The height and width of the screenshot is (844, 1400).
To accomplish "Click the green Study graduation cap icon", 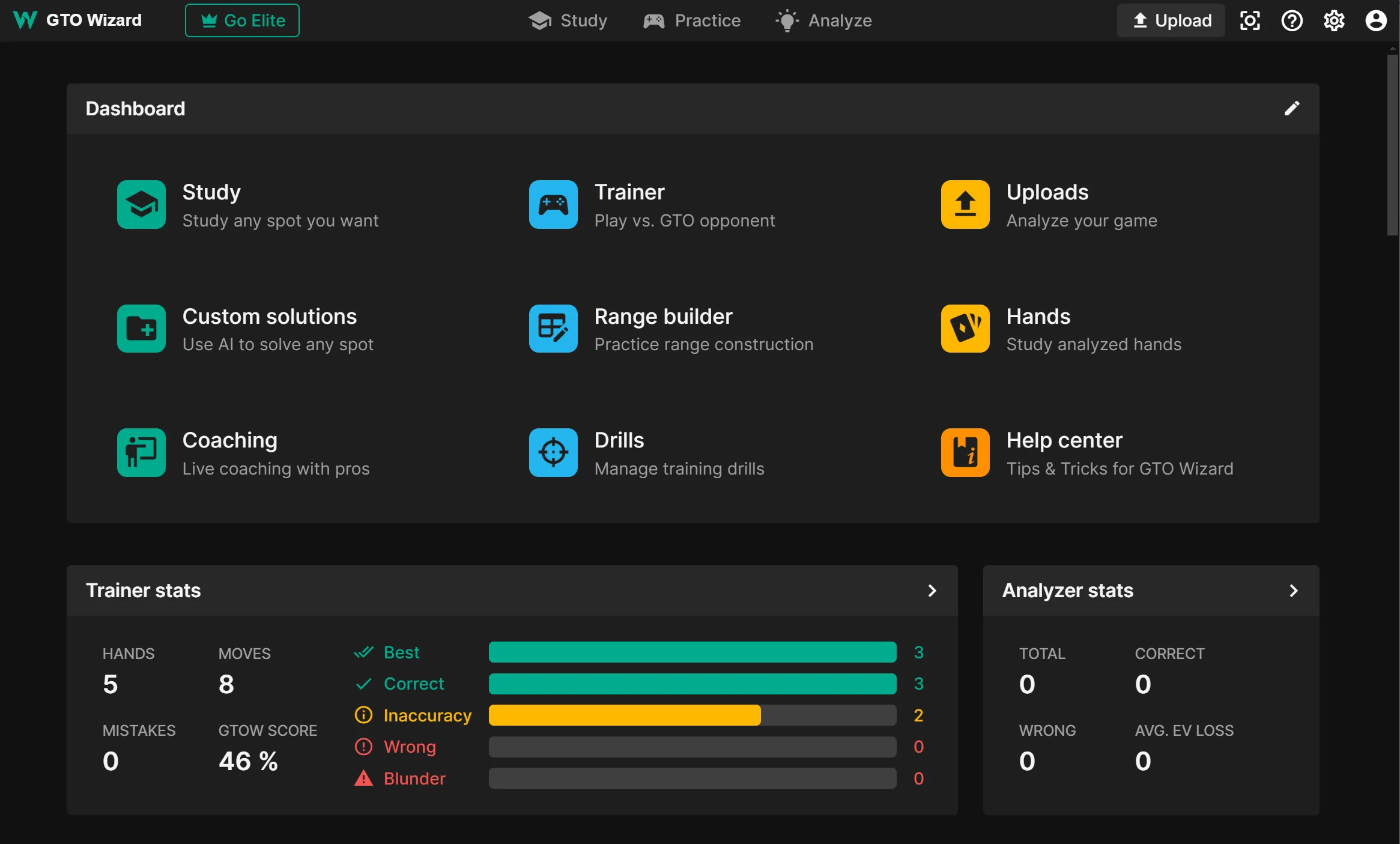I will (x=141, y=204).
